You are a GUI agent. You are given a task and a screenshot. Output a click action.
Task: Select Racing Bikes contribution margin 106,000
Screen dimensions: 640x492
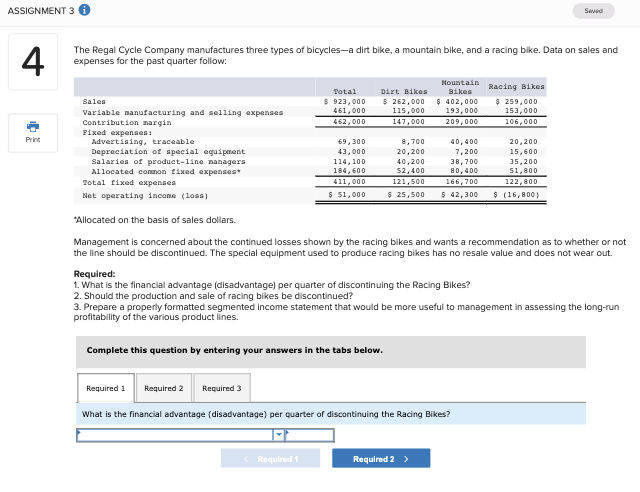coord(521,122)
